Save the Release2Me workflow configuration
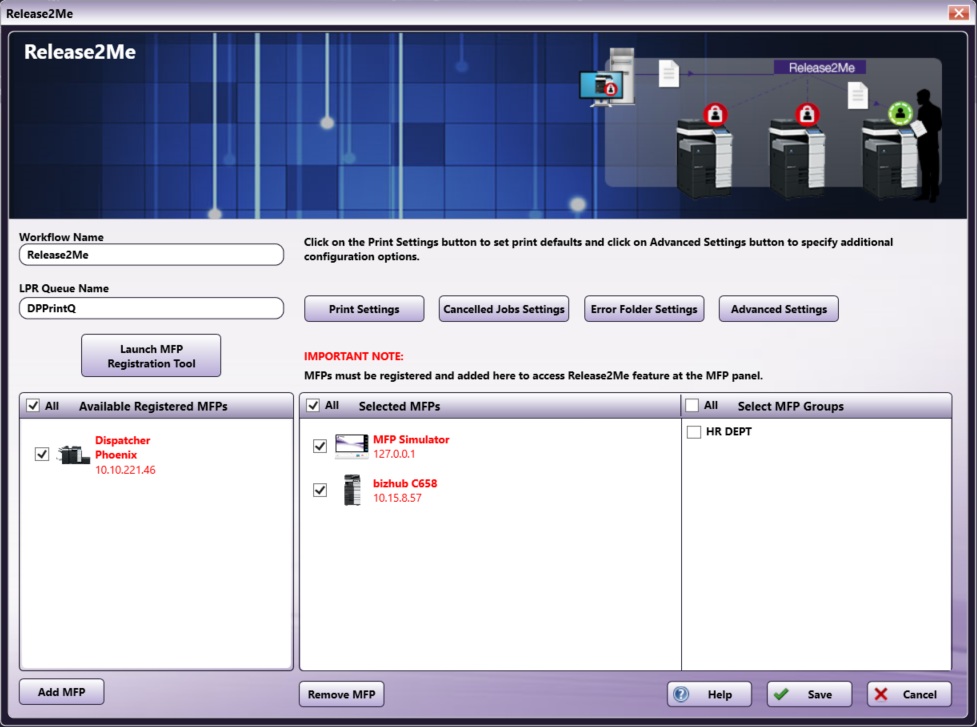Viewport: 977px width, 727px height. [809, 694]
